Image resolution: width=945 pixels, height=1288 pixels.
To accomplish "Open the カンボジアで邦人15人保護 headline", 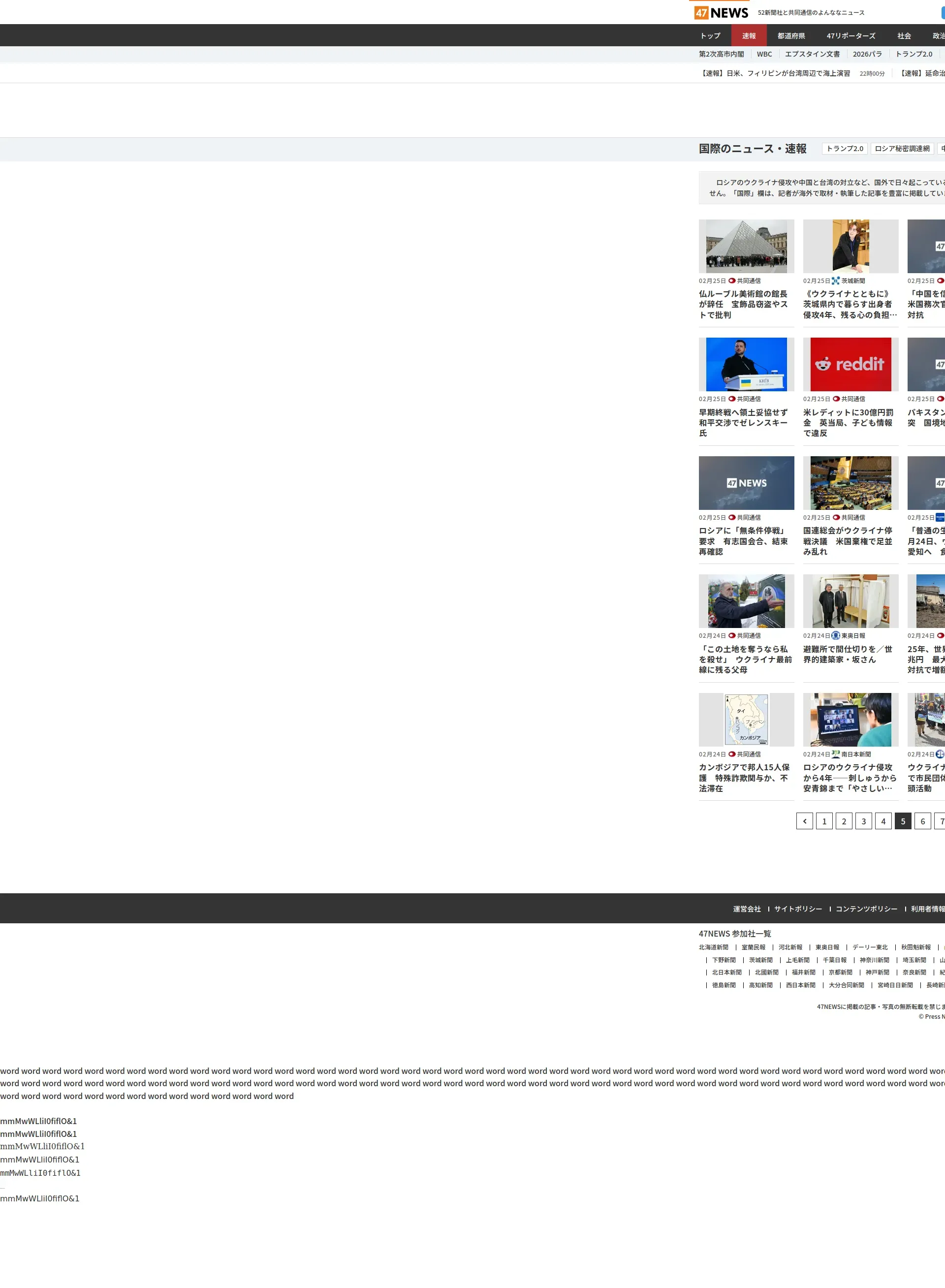I will coord(744,778).
